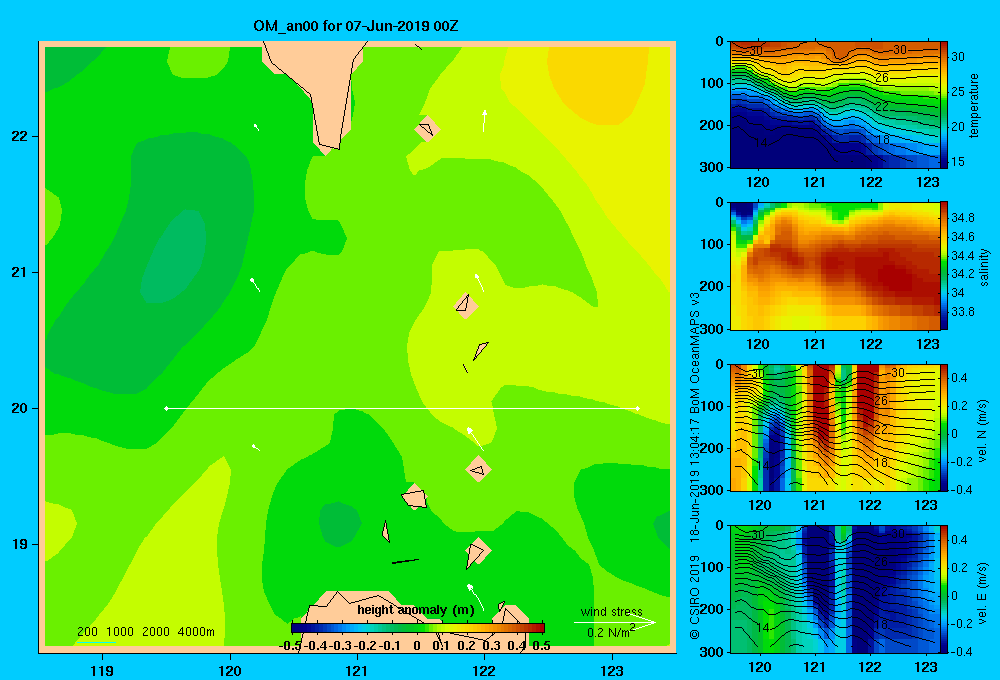Open the northward velocity section panel

pos(834,428)
